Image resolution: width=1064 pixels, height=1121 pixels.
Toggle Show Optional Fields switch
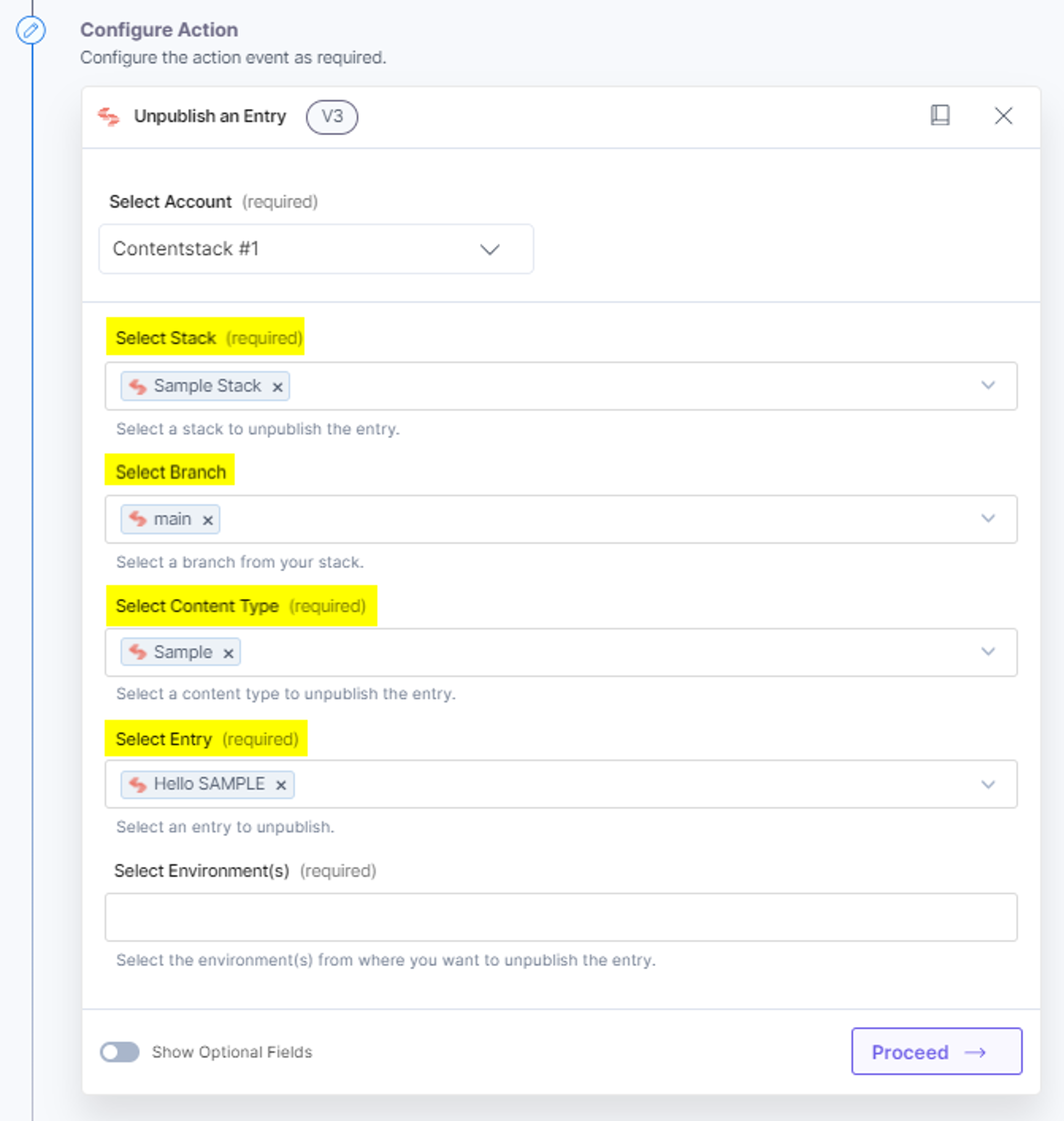pyautogui.click(x=120, y=1052)
